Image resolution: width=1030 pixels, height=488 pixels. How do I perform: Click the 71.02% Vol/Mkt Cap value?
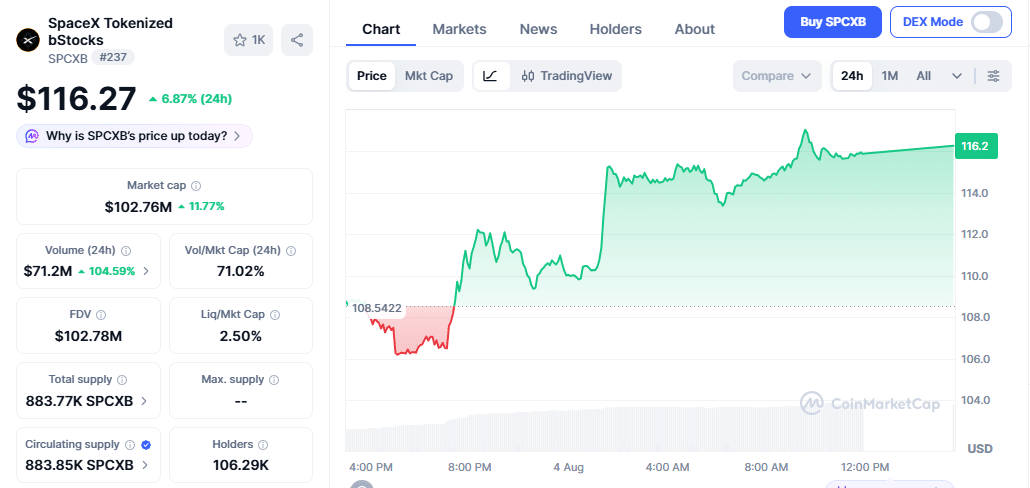pos(240,271)
